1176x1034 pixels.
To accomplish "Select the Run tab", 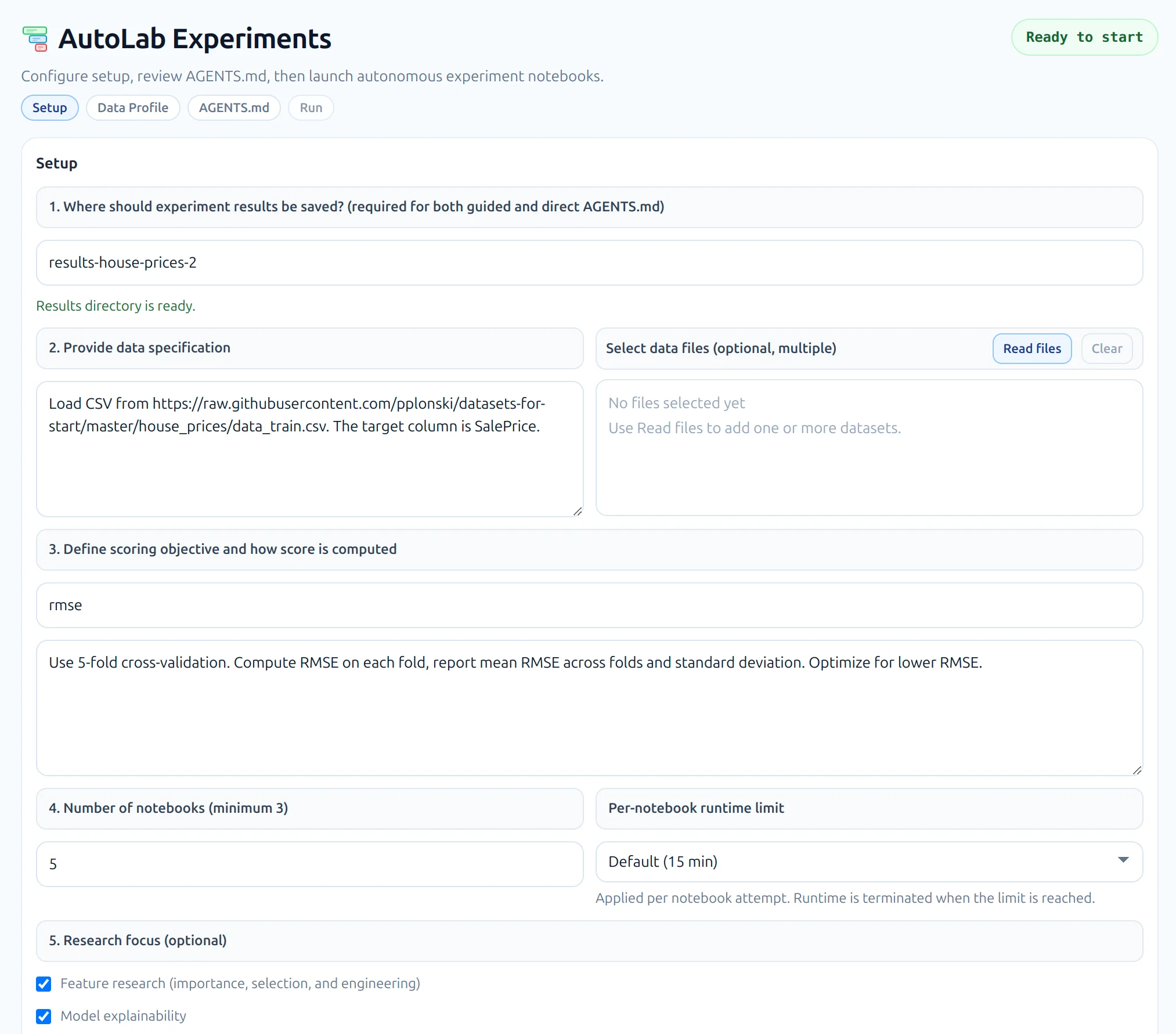I will point(311,107).
